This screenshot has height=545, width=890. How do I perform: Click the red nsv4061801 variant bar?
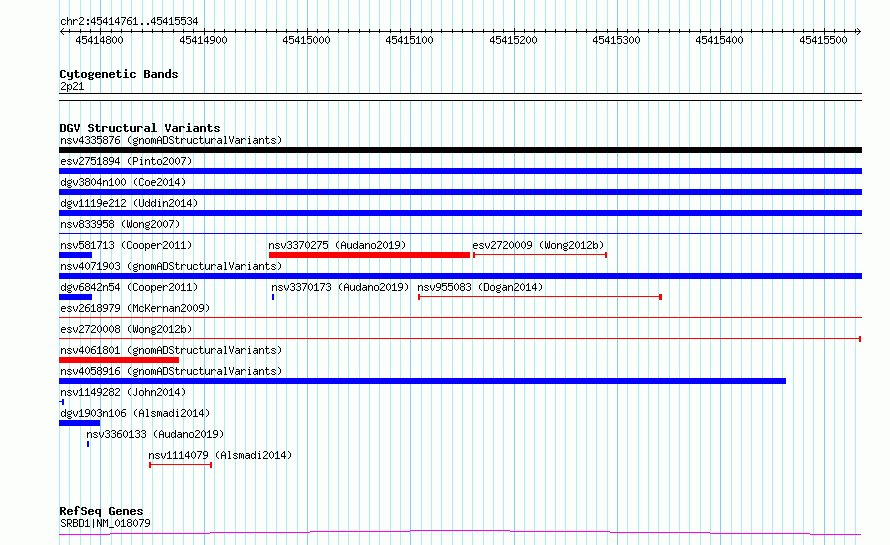pos(119,360)
